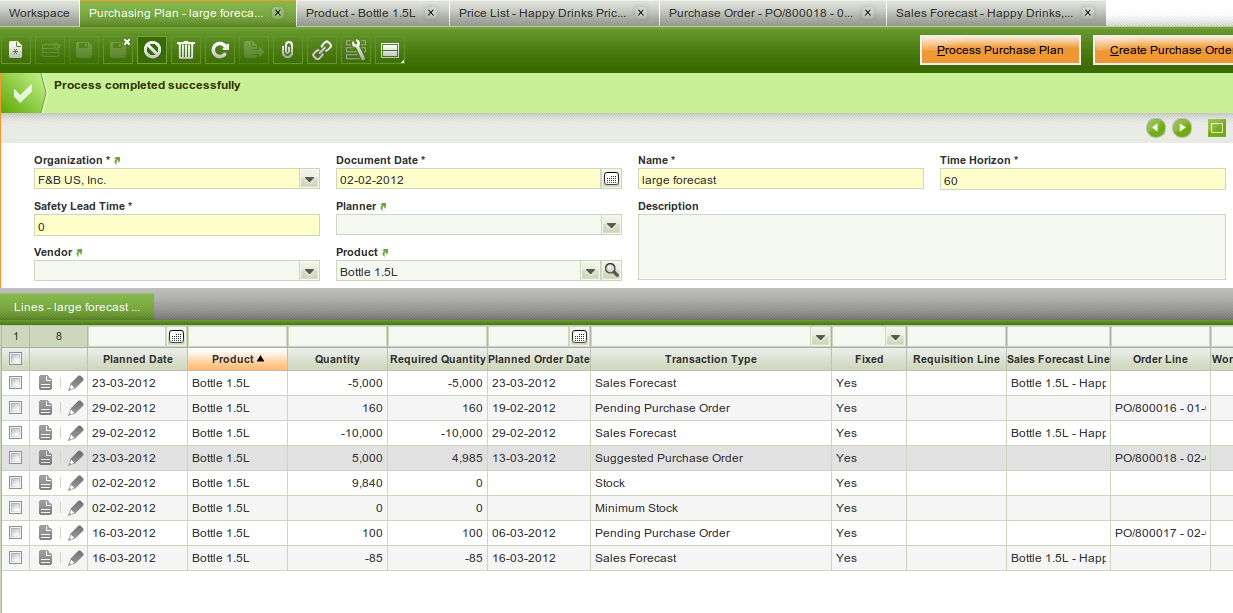Open the calendar picker for Document Date

pos(611,179)
